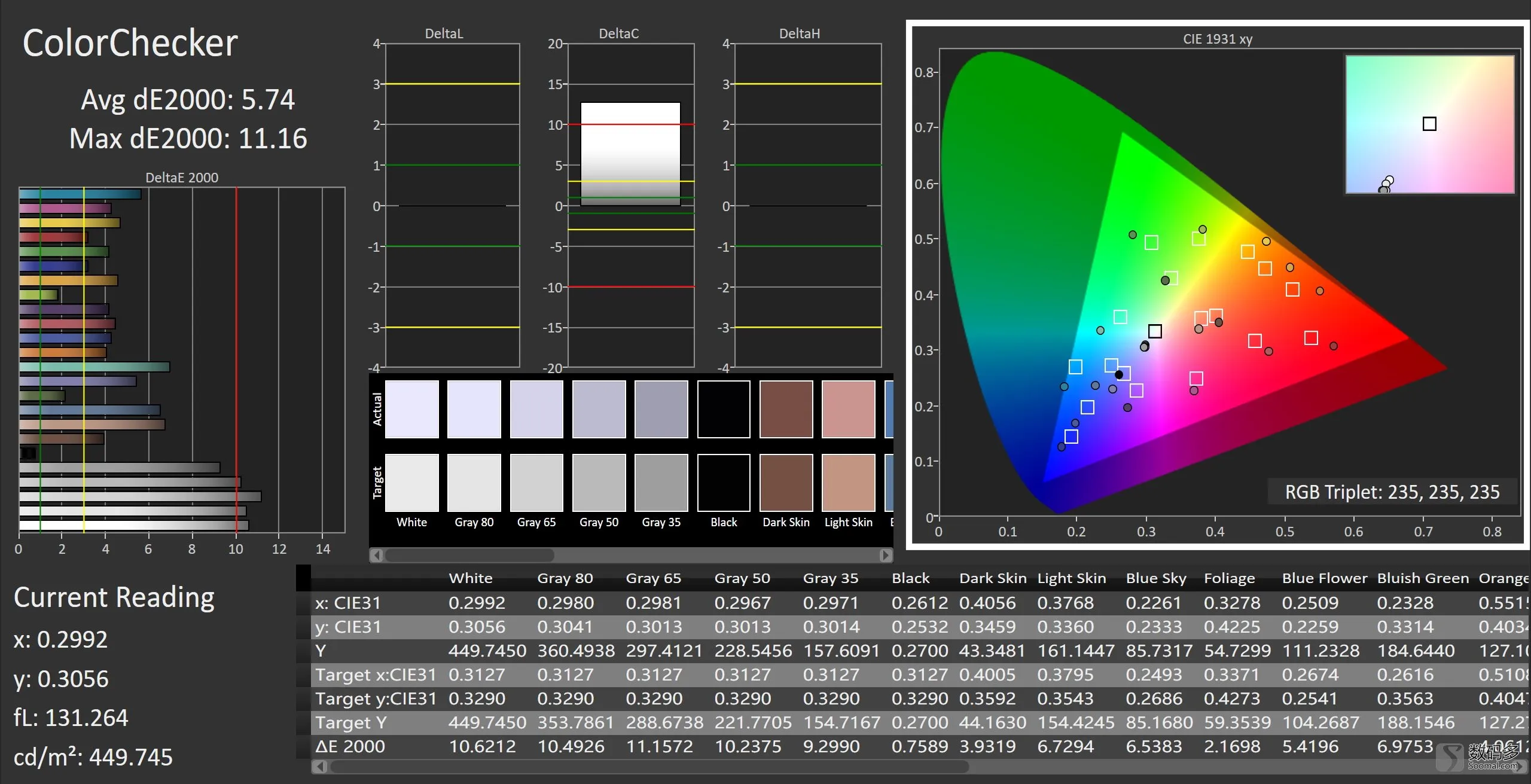Click the DeltaC white bar in chart

(630, 154)
